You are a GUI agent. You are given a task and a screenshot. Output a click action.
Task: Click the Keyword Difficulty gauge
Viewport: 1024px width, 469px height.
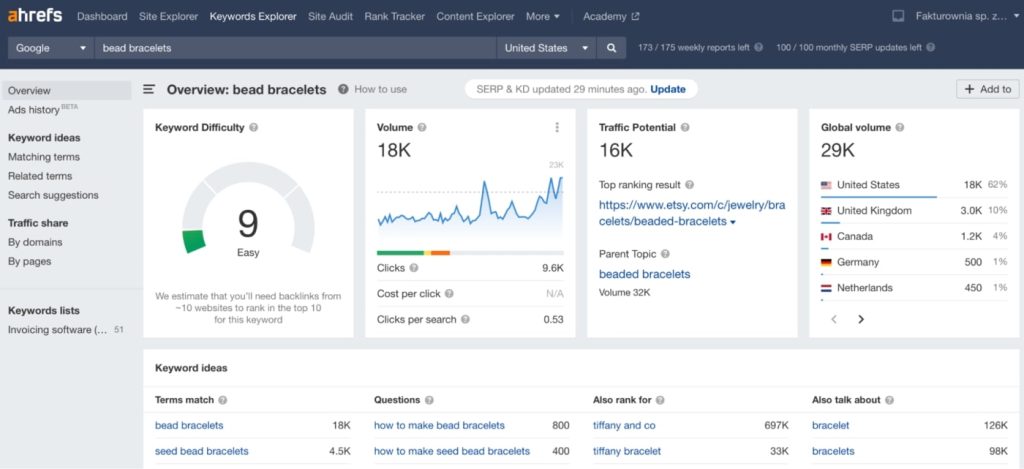(248, 209)
